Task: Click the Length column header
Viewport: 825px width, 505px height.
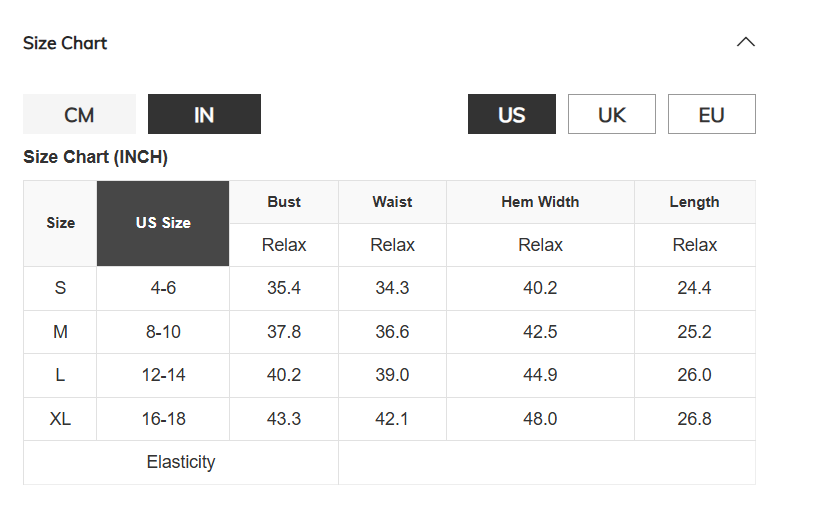Action: (x=695, y=202)
